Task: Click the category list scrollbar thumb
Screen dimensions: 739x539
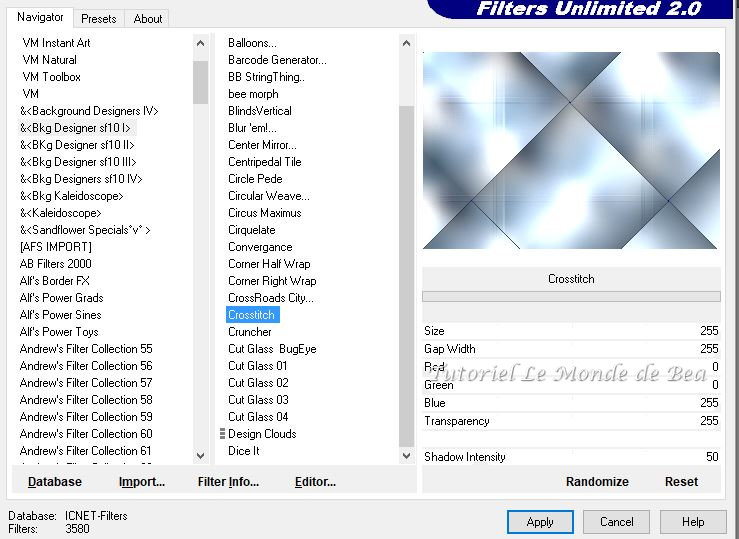Action: [200, 82]
